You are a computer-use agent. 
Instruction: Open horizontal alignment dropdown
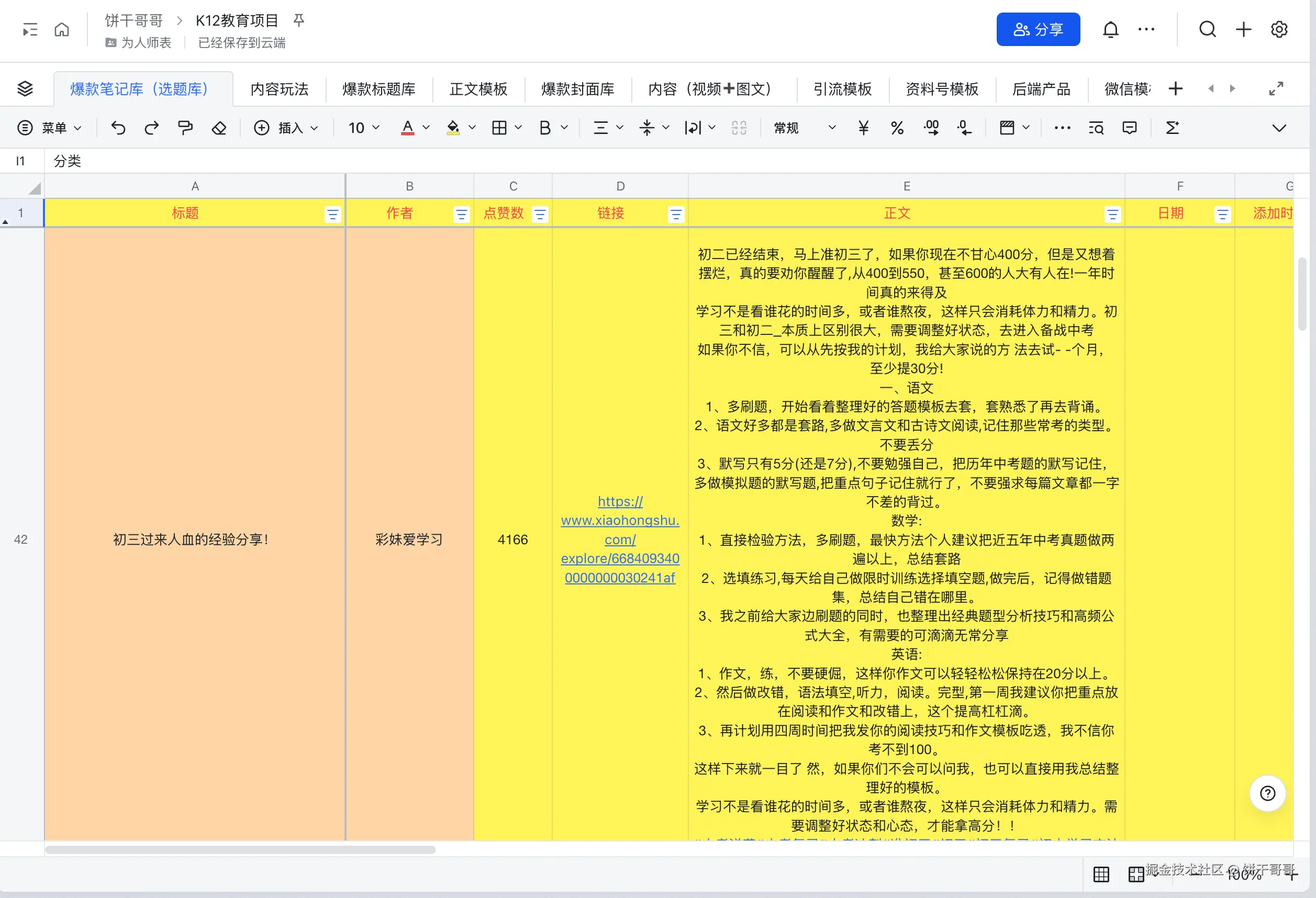pos(608,128)
